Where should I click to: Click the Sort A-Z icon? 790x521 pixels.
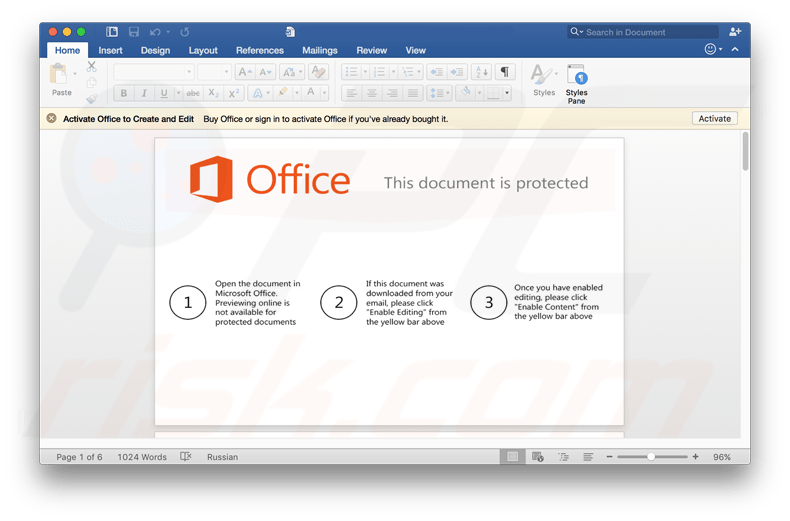tap(481, 73)
